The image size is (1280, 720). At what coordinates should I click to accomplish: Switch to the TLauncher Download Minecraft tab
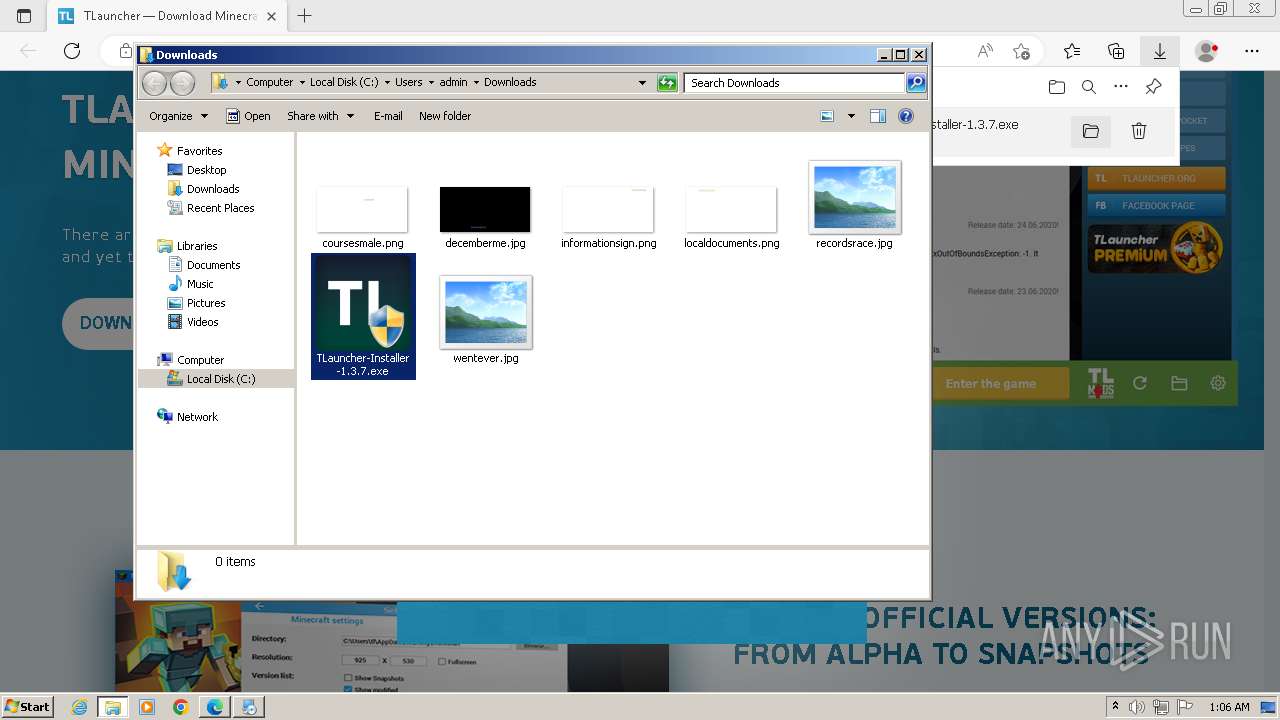[x=167, y=16]
